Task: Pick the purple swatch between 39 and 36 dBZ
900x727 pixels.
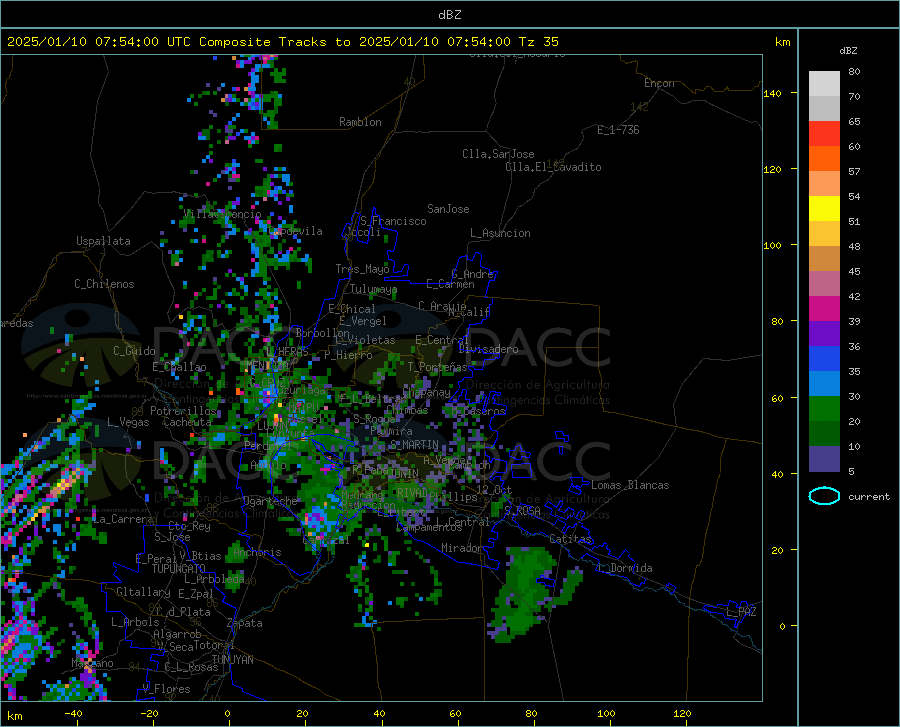Action: coord(824,334)
